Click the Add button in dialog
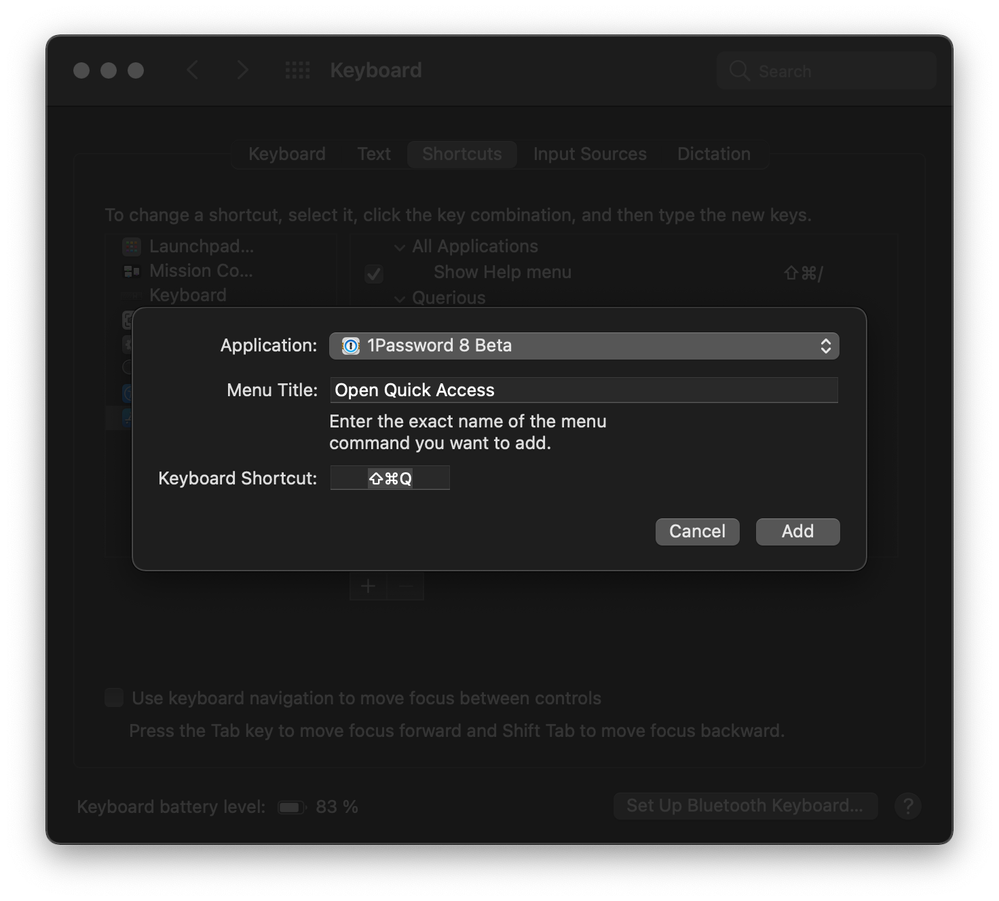The image size is (999, 901). pyautogui.click(x=797, y=531)
